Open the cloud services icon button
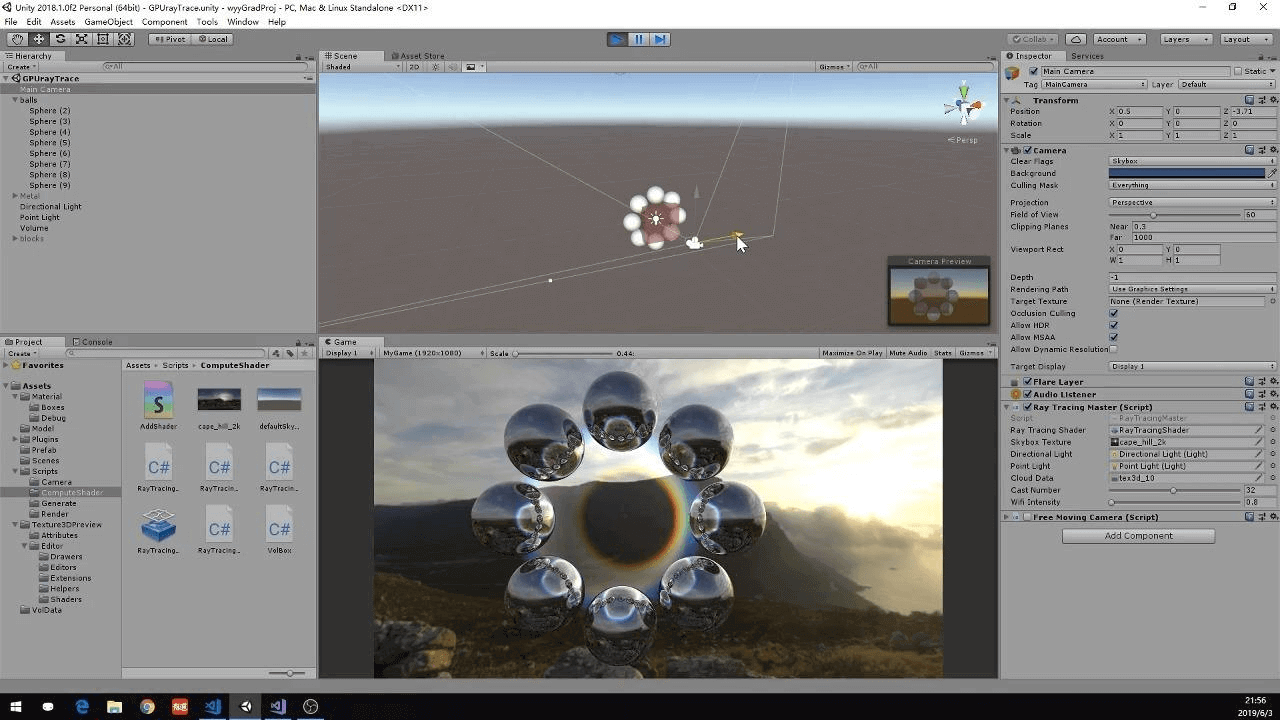The width and height of the screenshot is (1280, 720). tap(1075, 39)
